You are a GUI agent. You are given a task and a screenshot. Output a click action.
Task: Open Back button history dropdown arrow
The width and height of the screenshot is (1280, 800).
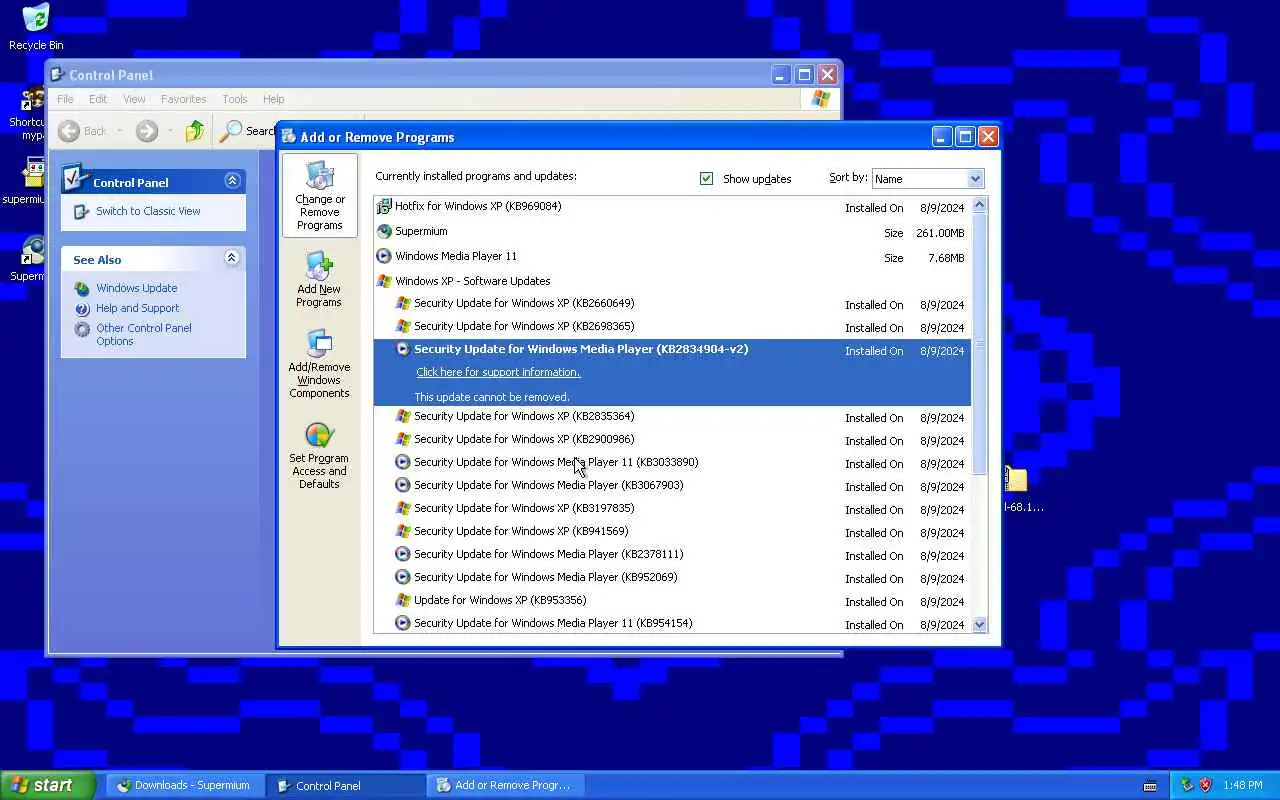coord(119,131)
